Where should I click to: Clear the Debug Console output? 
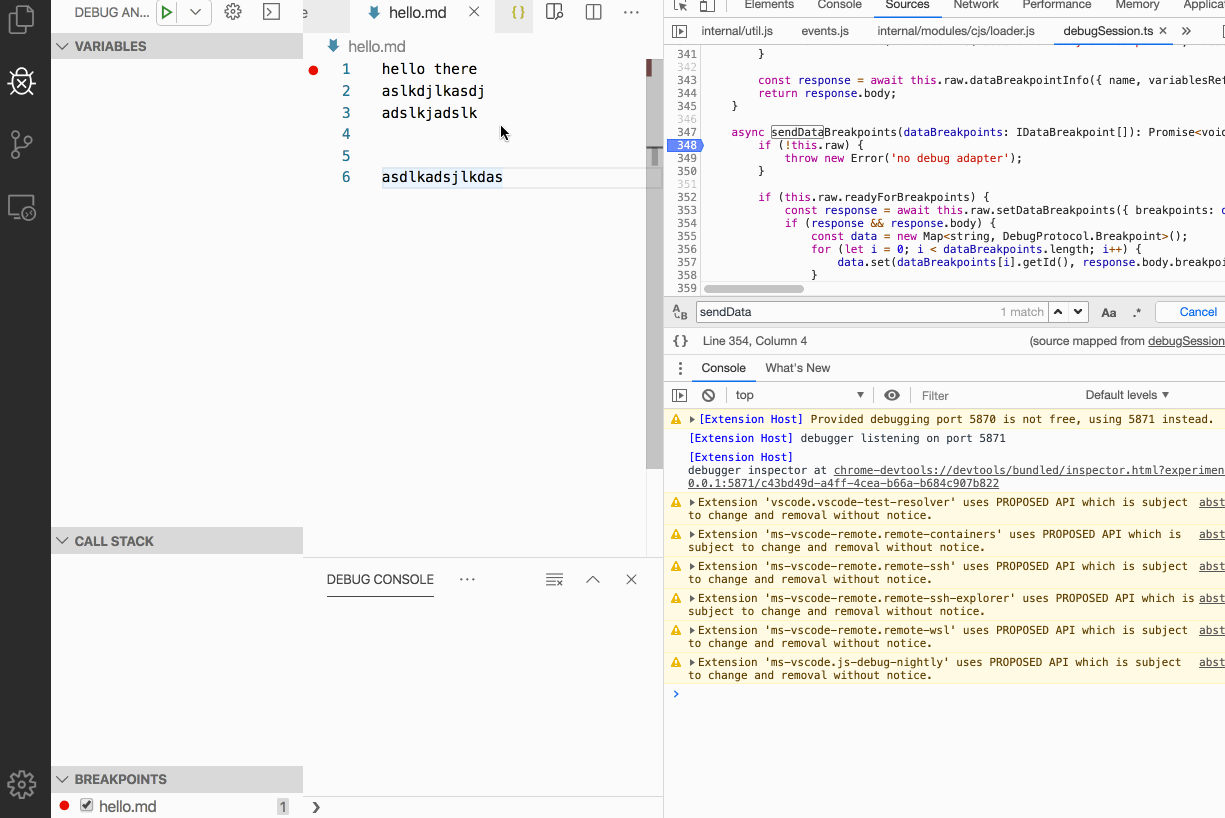(555, 580)
